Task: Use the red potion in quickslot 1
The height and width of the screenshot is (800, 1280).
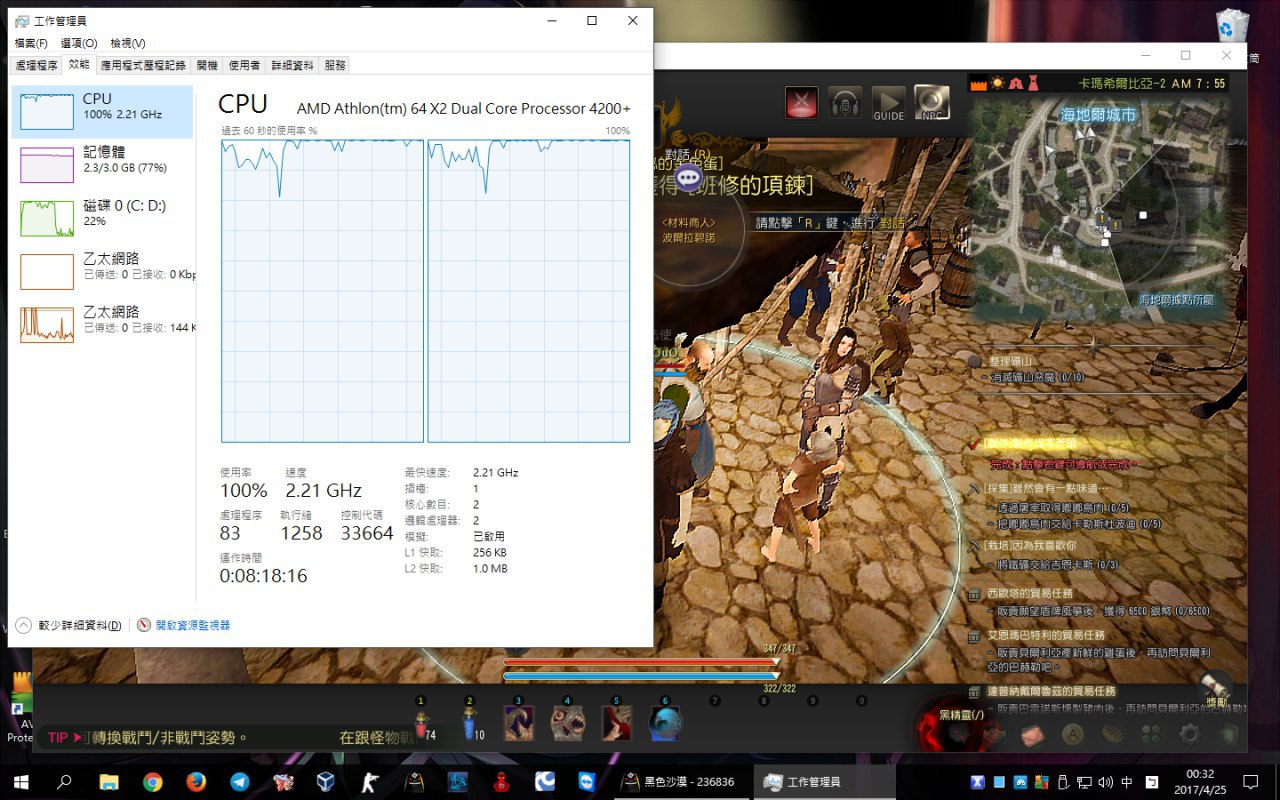Action: (422, 723)
